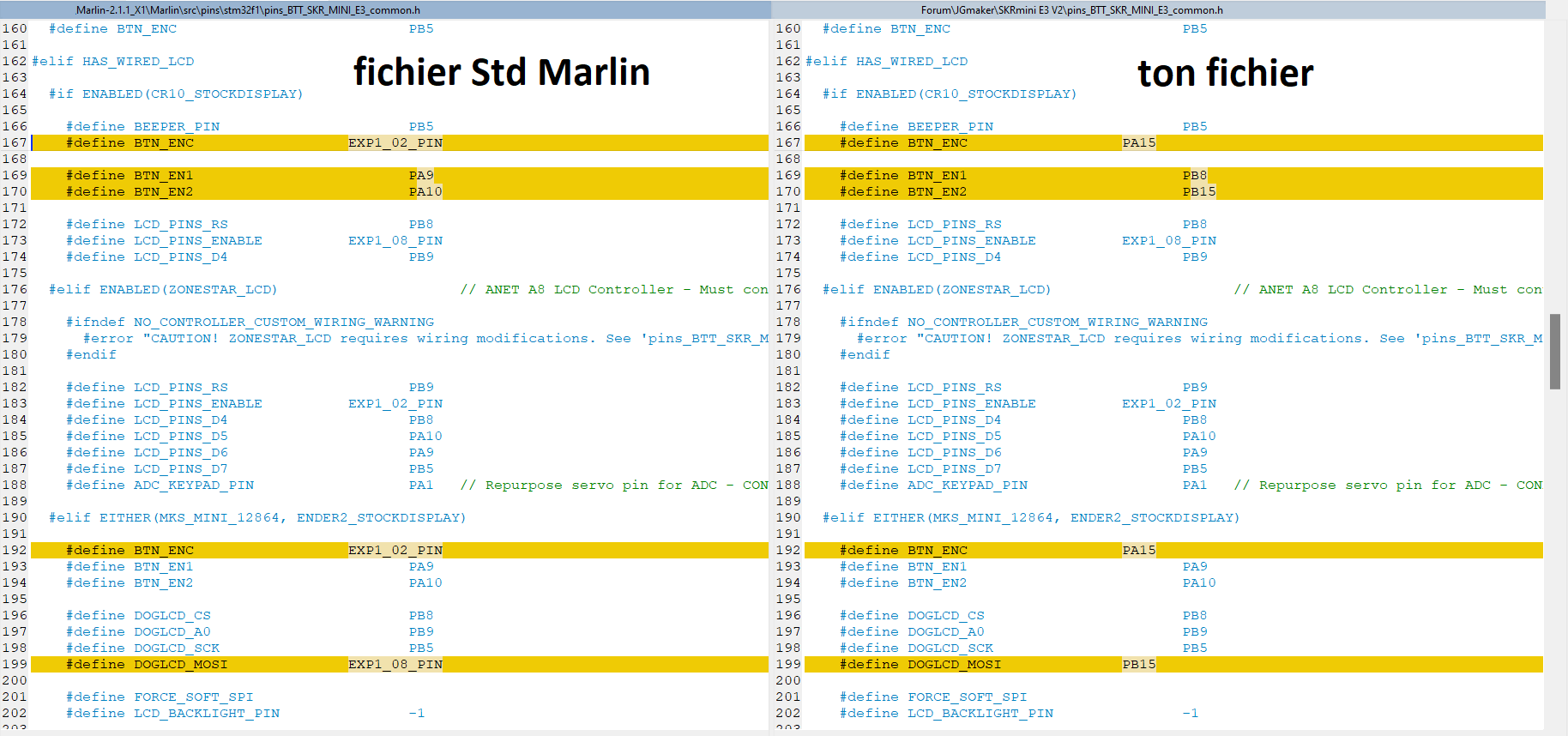Click DOGLCD_SCK on line 198, JGmaker pane
This screenshot has height=736, width=1568.
(950, 649)
